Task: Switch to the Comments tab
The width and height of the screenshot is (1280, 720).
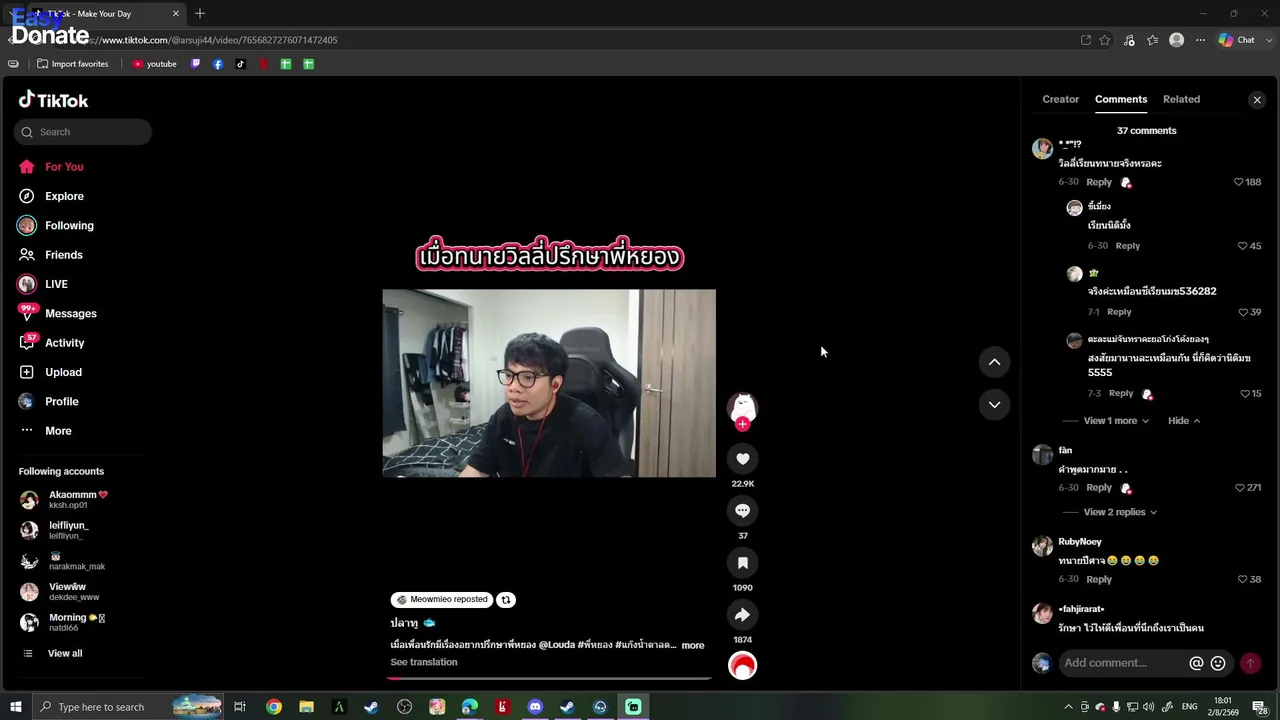Action: 1121,99
